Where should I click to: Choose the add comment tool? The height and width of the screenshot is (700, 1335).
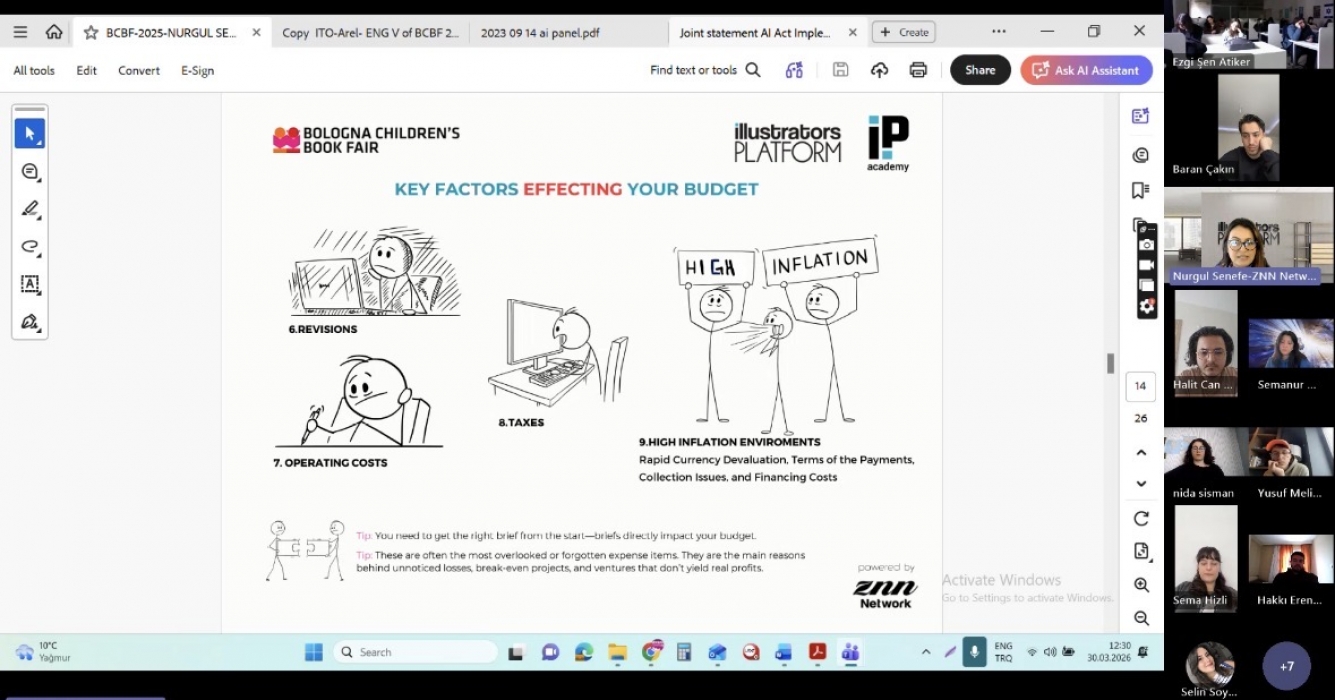click(29, 171)
